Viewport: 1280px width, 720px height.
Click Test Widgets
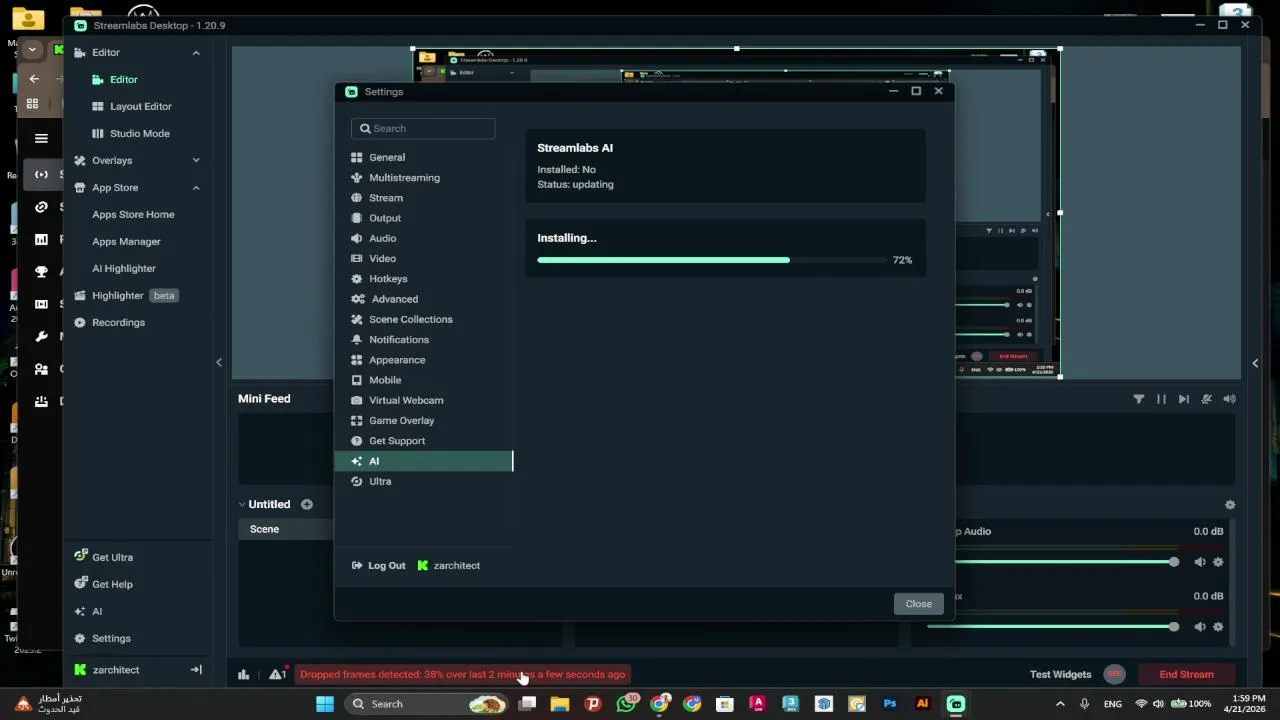pos(1060,675)
